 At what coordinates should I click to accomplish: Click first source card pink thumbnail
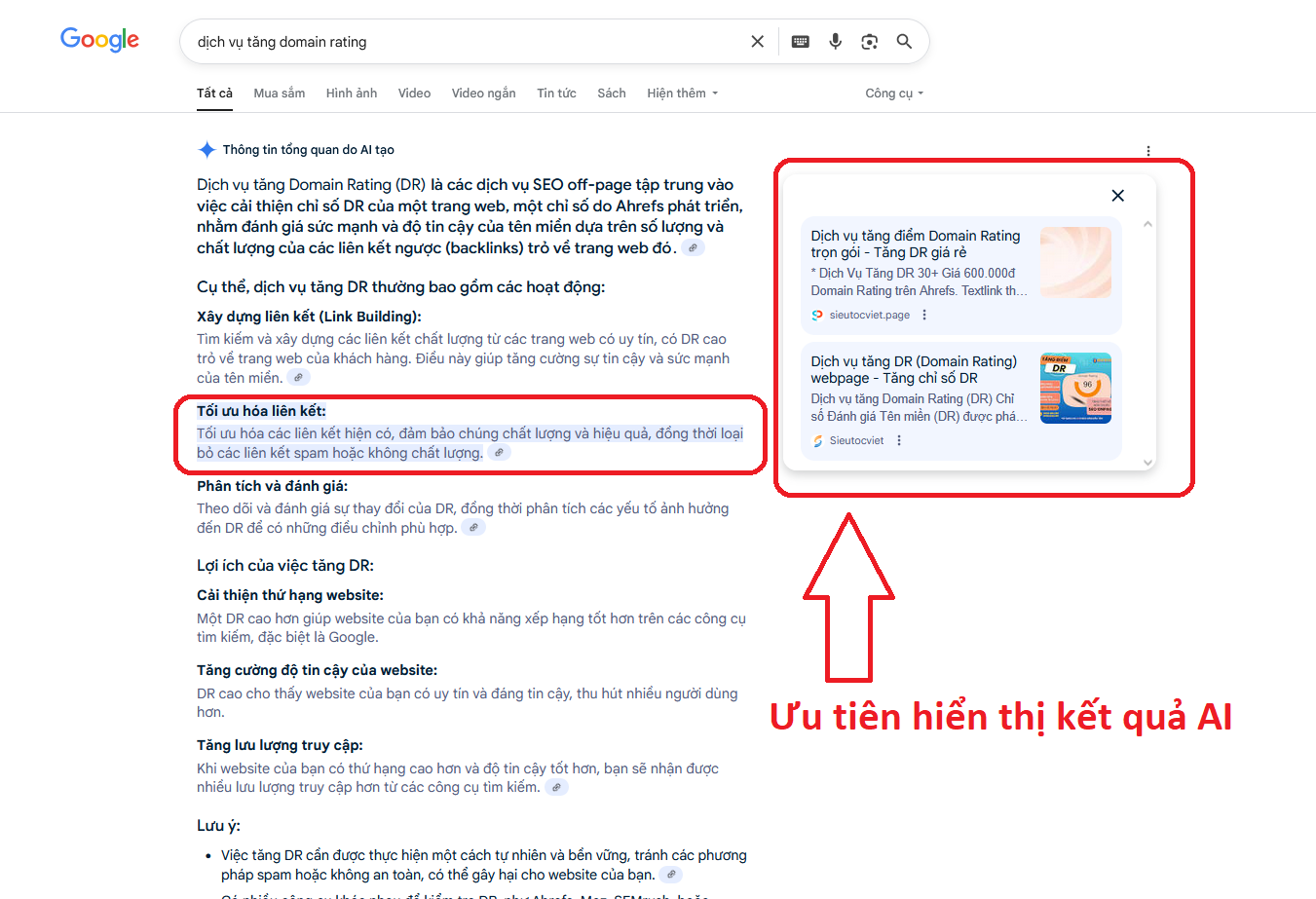click(1075, 262)
